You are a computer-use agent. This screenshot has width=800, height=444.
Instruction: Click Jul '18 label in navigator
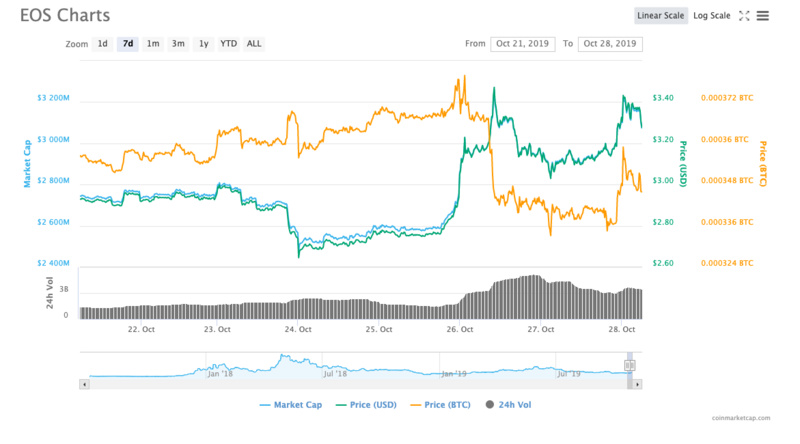335,374
